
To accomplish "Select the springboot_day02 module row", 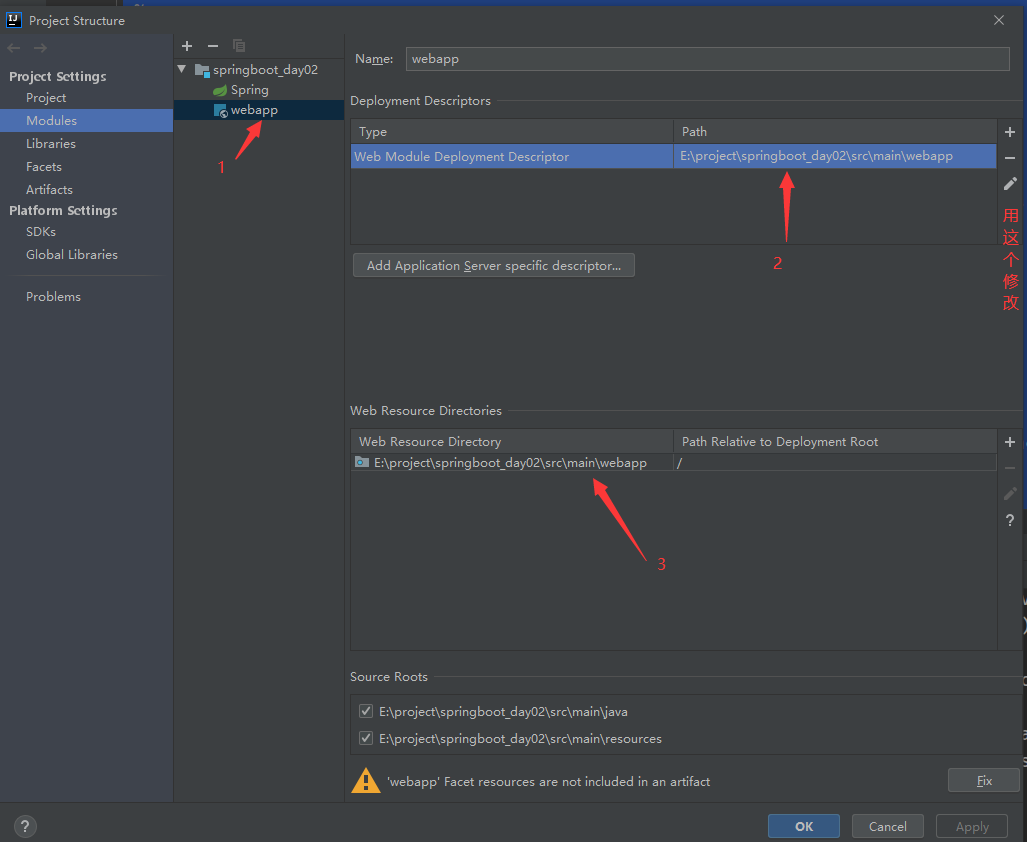I will (259, 69).
